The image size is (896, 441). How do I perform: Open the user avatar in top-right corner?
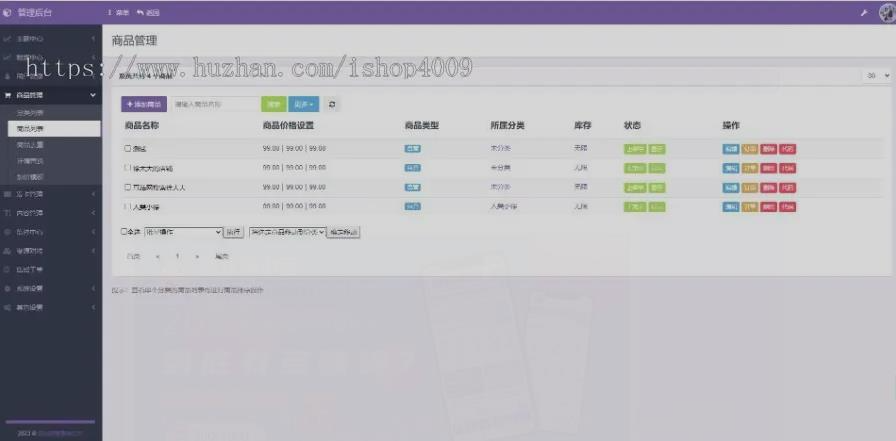coord(887,13)
